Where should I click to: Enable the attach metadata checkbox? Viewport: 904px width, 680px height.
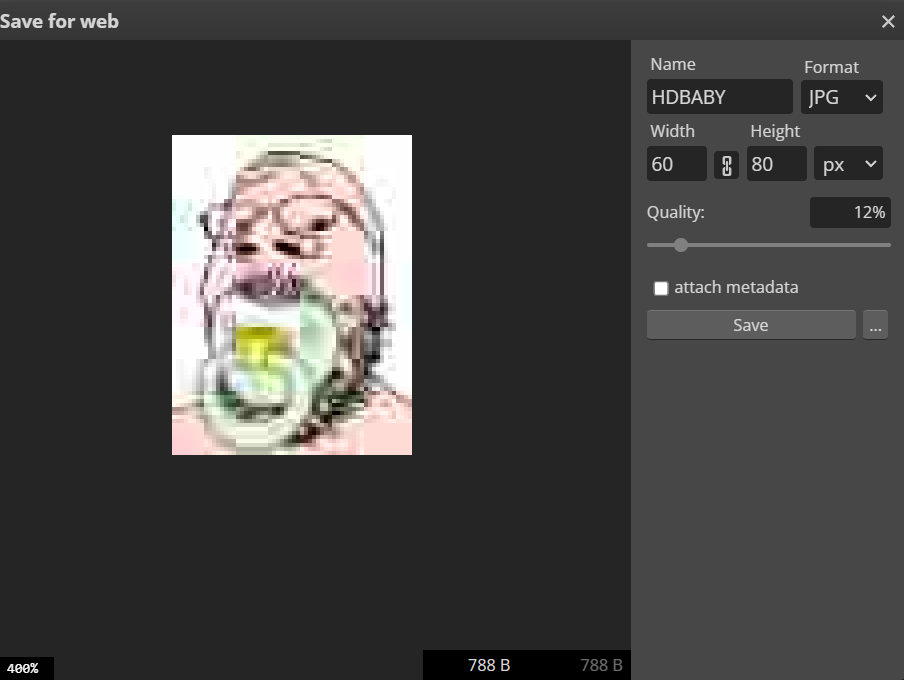pyautogui.click(x=661, y=288)
